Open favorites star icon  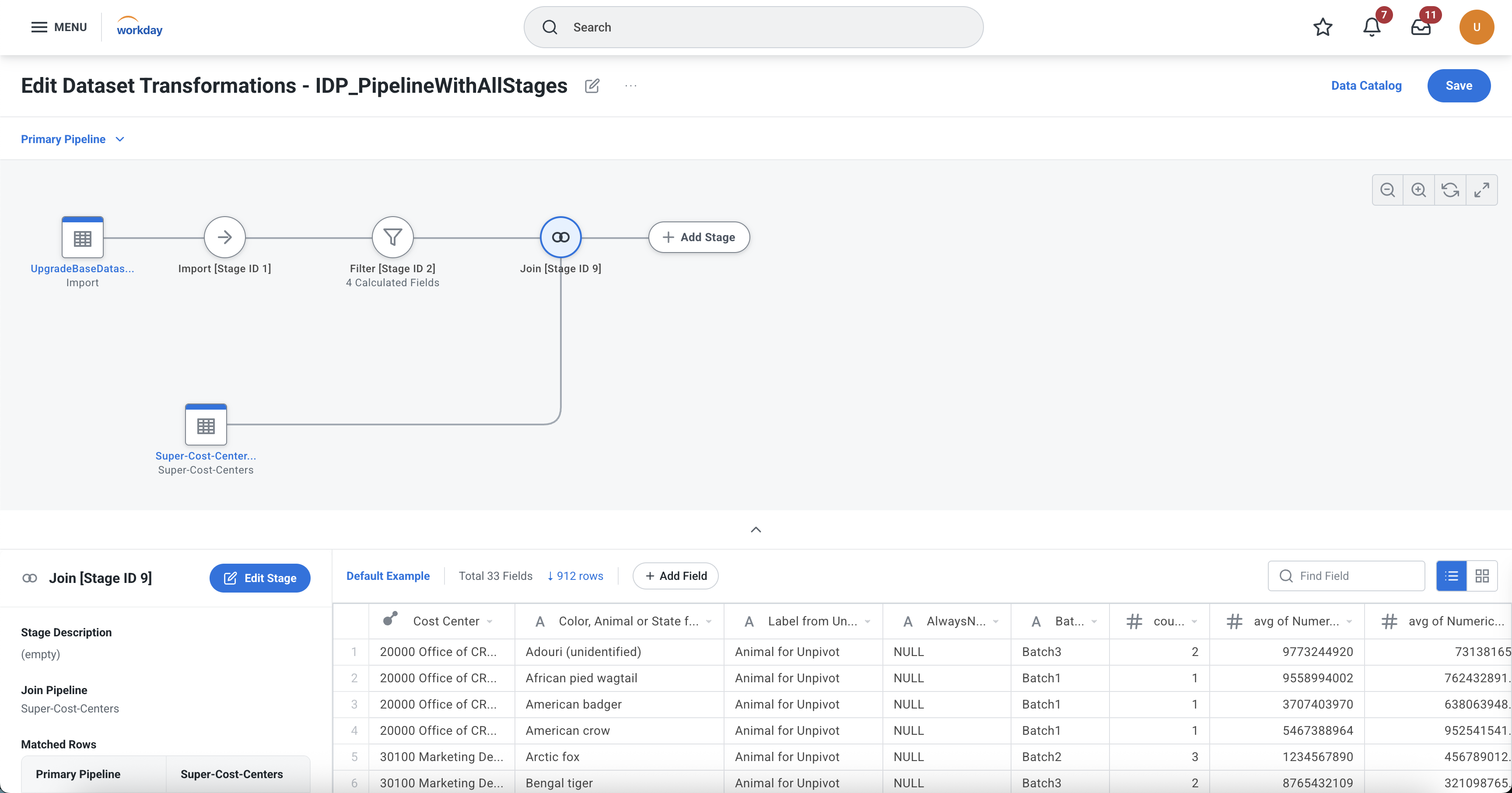(x=1323, y=27)
